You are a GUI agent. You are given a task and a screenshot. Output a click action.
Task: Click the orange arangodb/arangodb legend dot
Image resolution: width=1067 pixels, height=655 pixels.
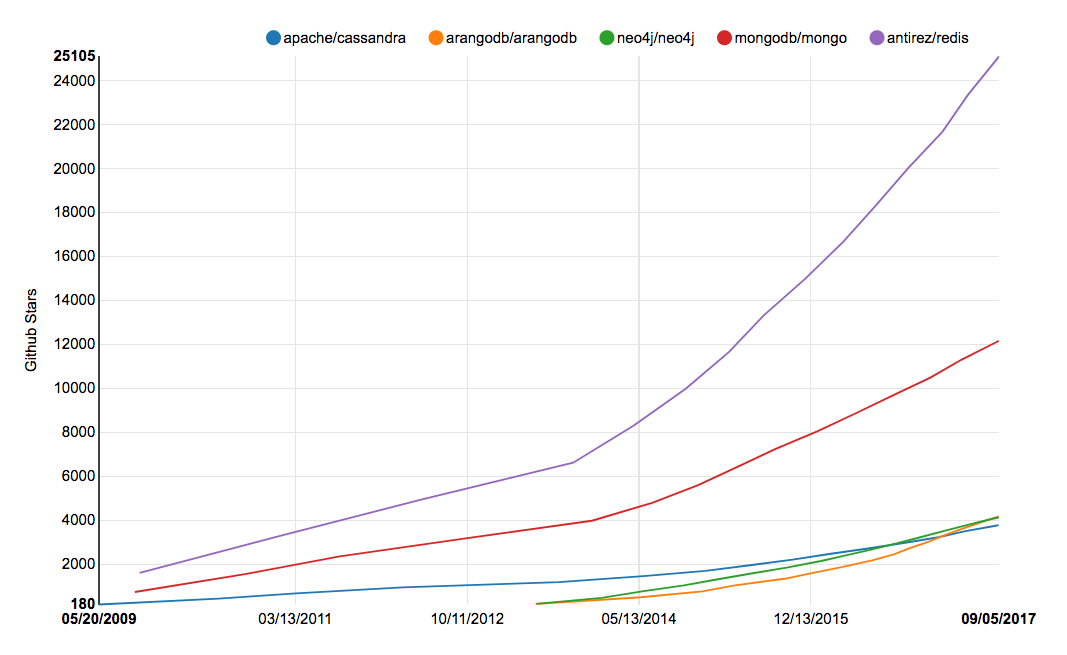435,38
